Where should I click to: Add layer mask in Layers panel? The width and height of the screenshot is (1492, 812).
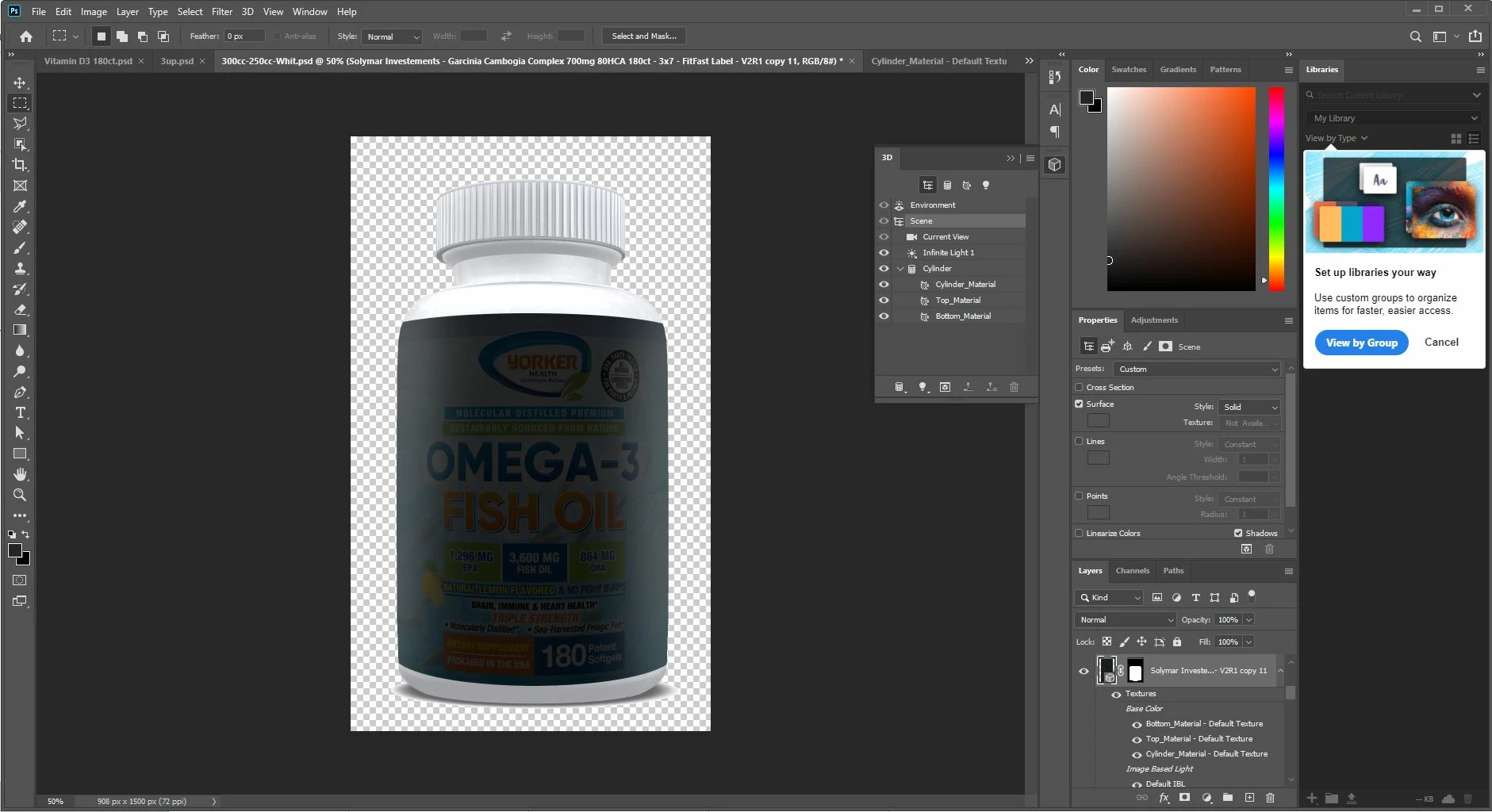click(x=1184, y=798)
